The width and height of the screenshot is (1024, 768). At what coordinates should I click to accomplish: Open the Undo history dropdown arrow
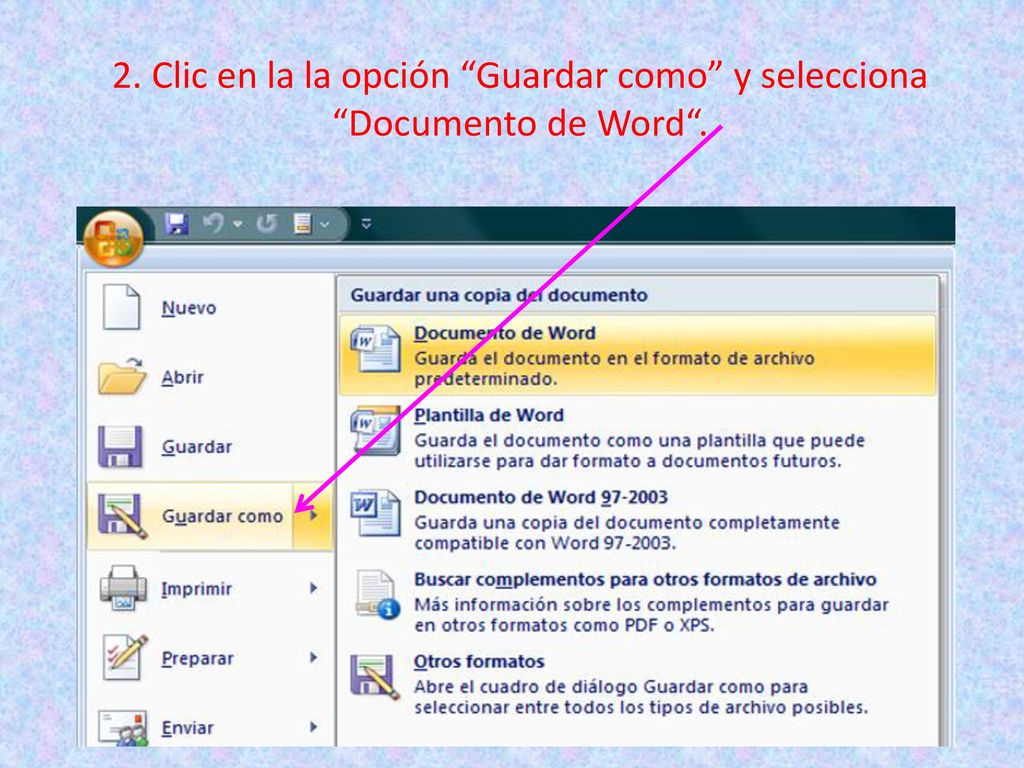click(x=238, y=224)
